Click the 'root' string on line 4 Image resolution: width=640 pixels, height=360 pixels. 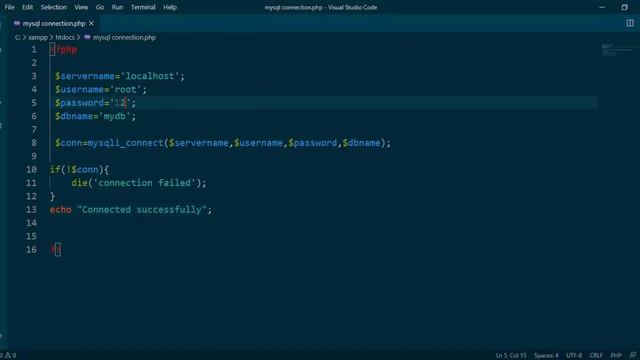pos(125,89)
